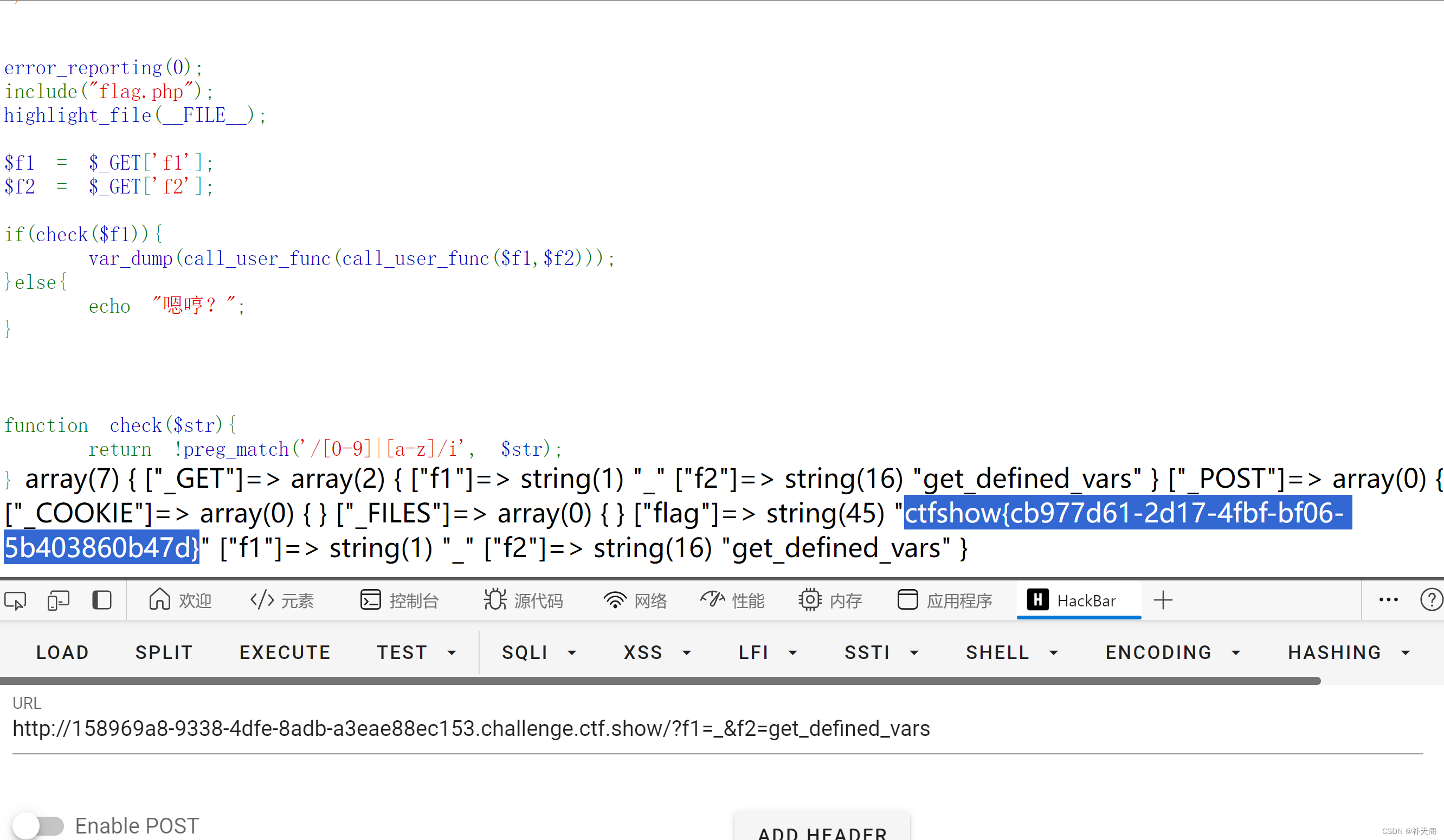Toggle the device emulation icon
Image resolution: width=1444 pixels, height=840 pixels.
click(x=57, y=600)
